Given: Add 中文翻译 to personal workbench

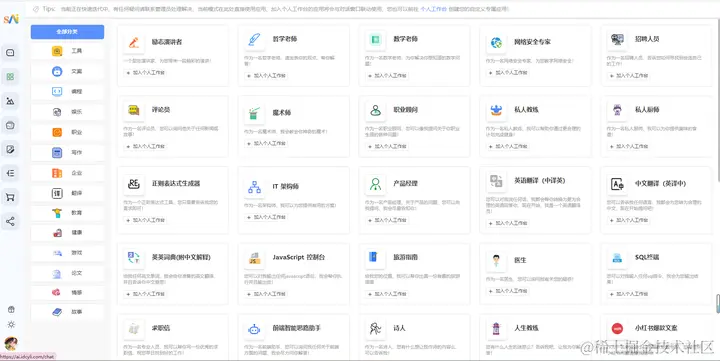Looking at the screenshot, I should [x=629, y=220].
